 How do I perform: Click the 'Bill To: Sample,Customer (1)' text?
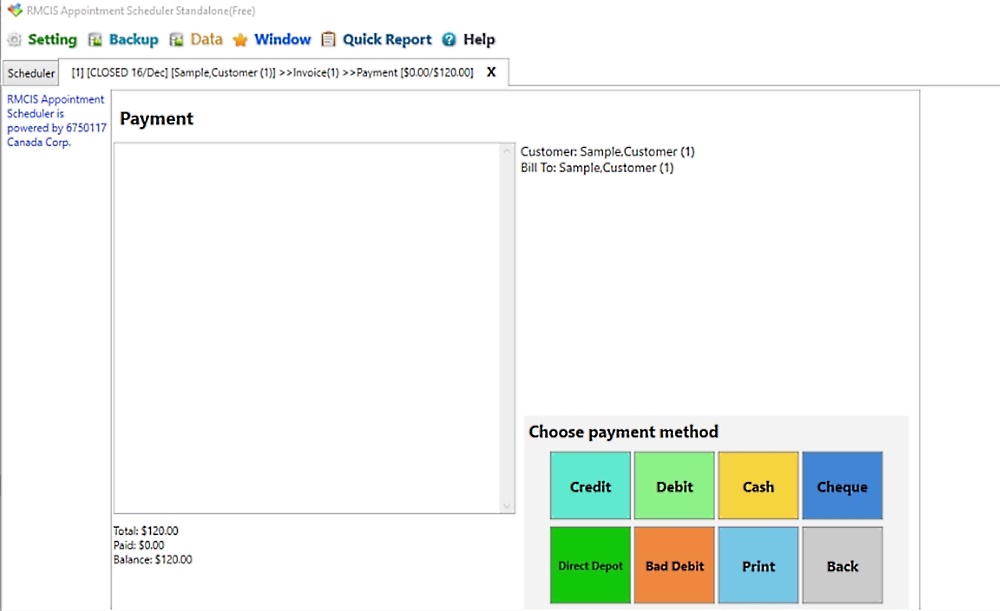[597, 168]
